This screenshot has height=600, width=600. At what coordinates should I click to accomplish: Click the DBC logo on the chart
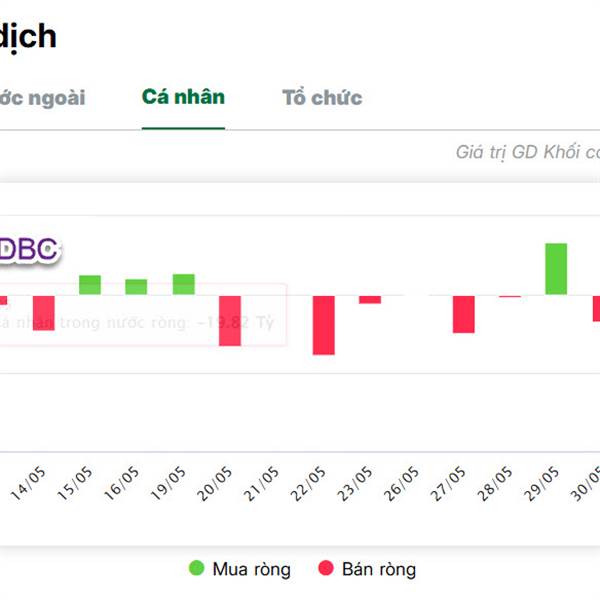pyautogui.click(x=29, y=250)
